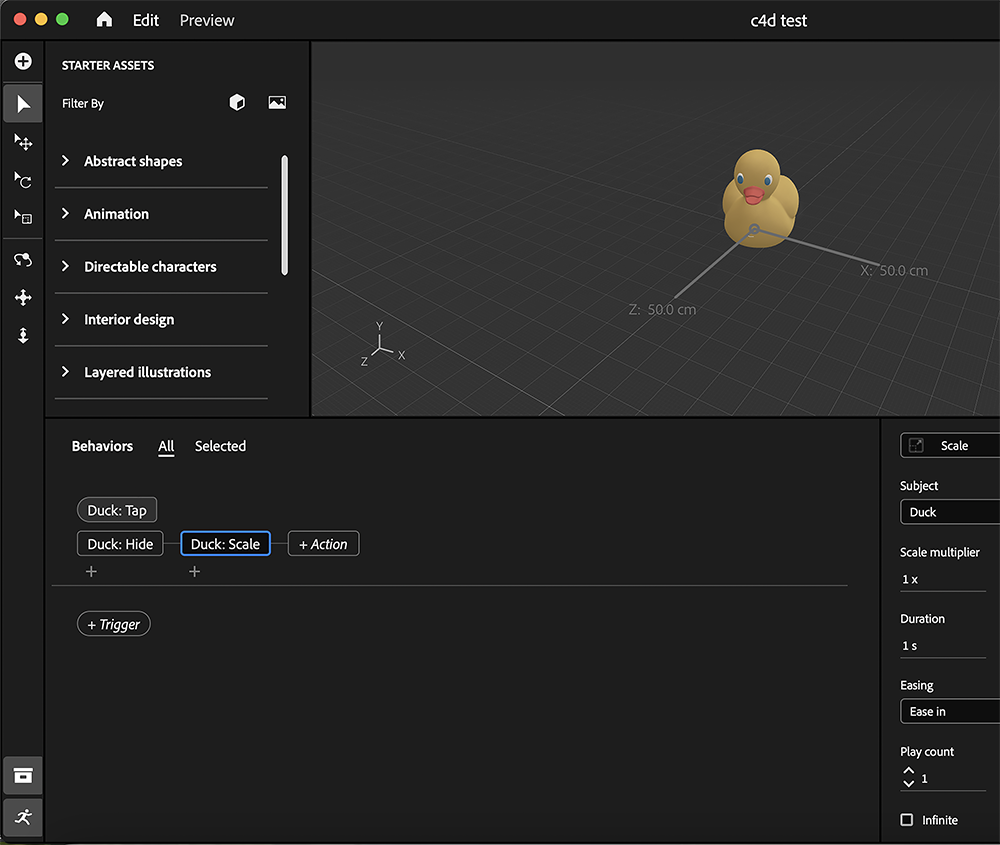Open the Preview menu item
The height and width of the screenshot is (845, 1000).
206,20
